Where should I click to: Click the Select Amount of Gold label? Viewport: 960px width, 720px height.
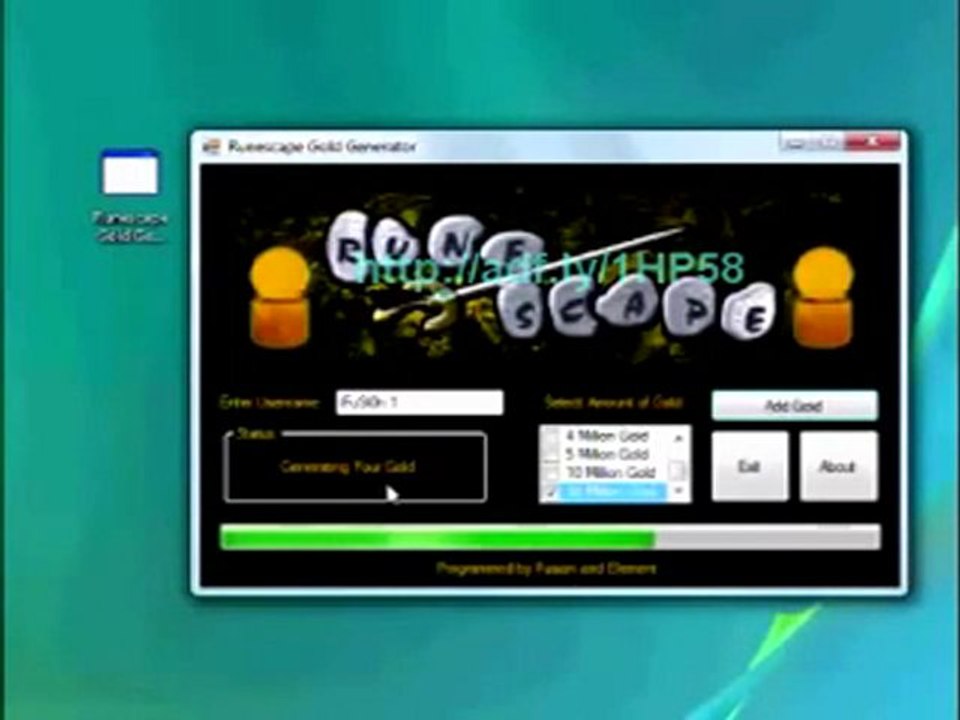click(x=613, y=403)
